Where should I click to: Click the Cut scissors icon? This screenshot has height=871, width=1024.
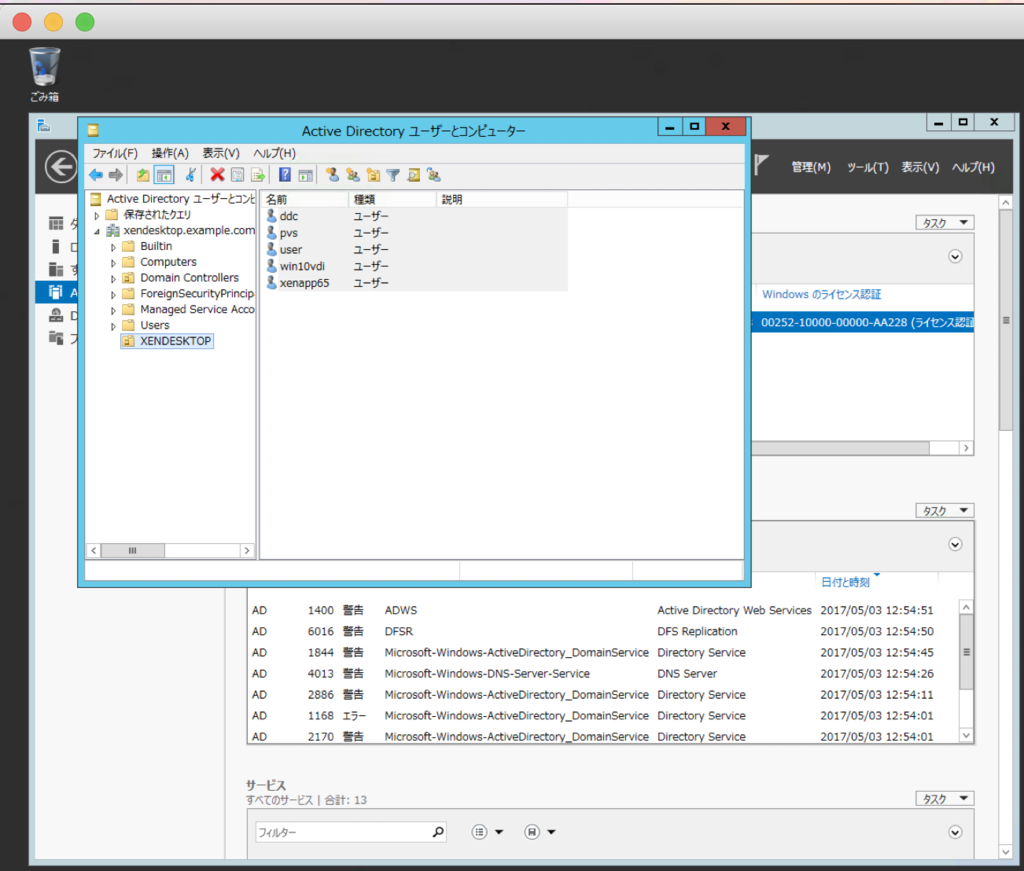(x=191, y=175)
